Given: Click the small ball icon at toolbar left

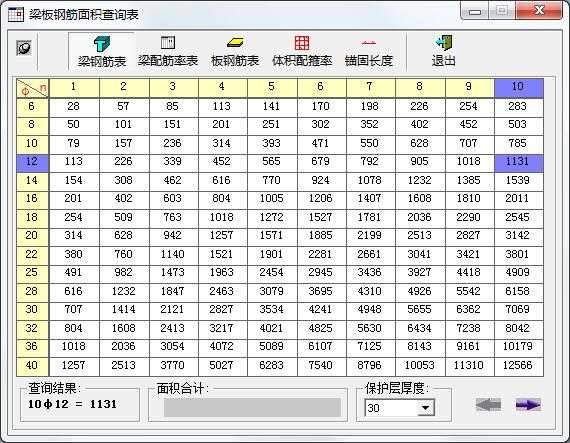Looking at the screenshot, I should pyautogui.click(x=24, y=48).
